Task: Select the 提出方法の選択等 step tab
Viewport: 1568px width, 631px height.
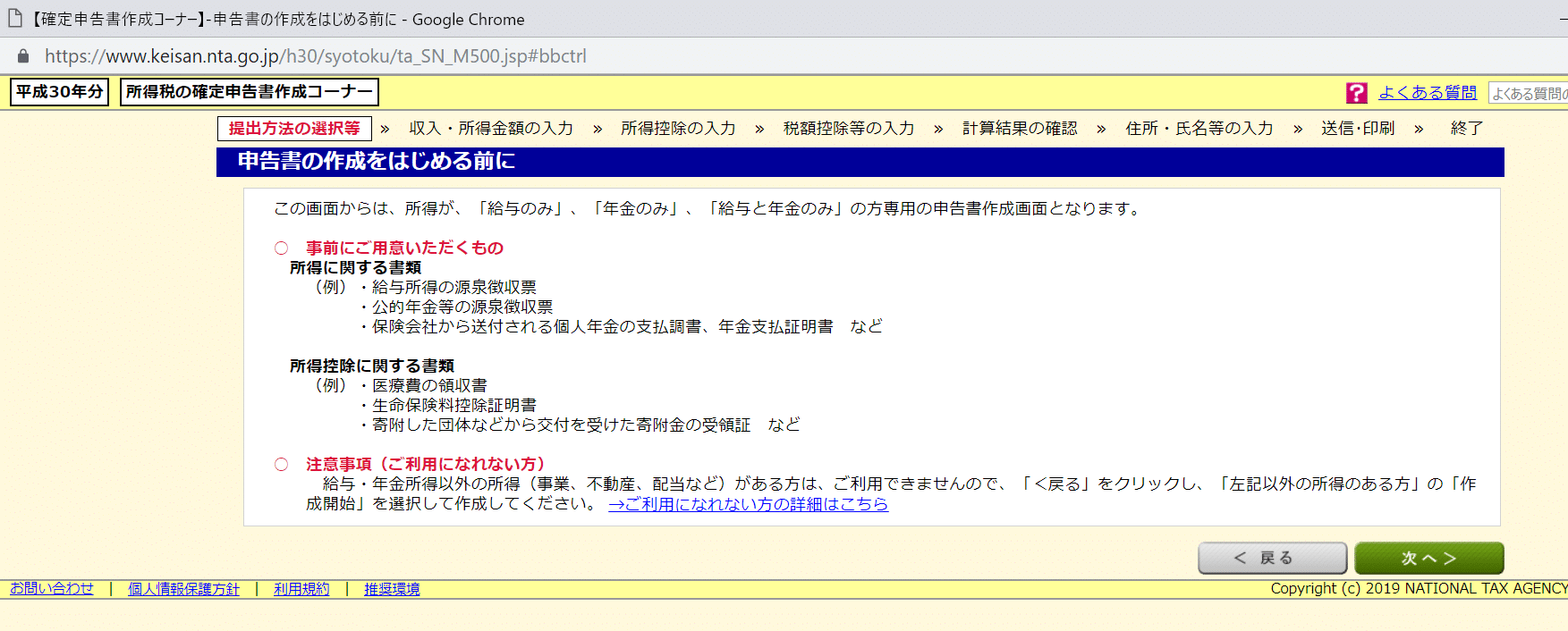Action: (294, 129)
